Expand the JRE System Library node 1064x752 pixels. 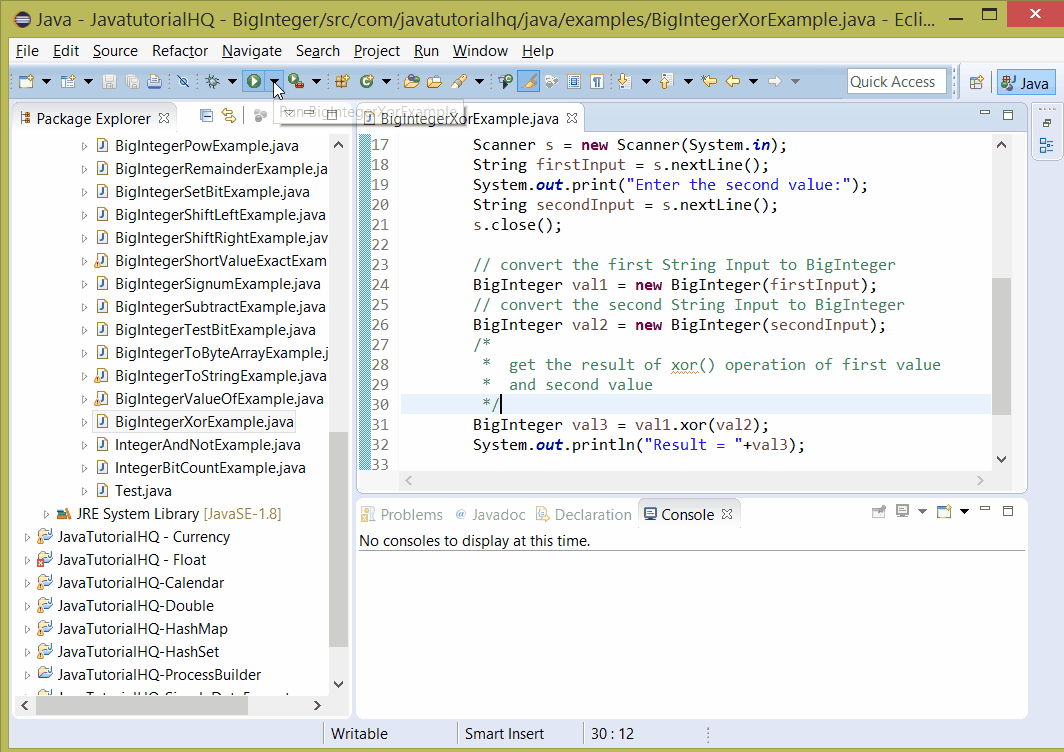(x=45, y=513)
